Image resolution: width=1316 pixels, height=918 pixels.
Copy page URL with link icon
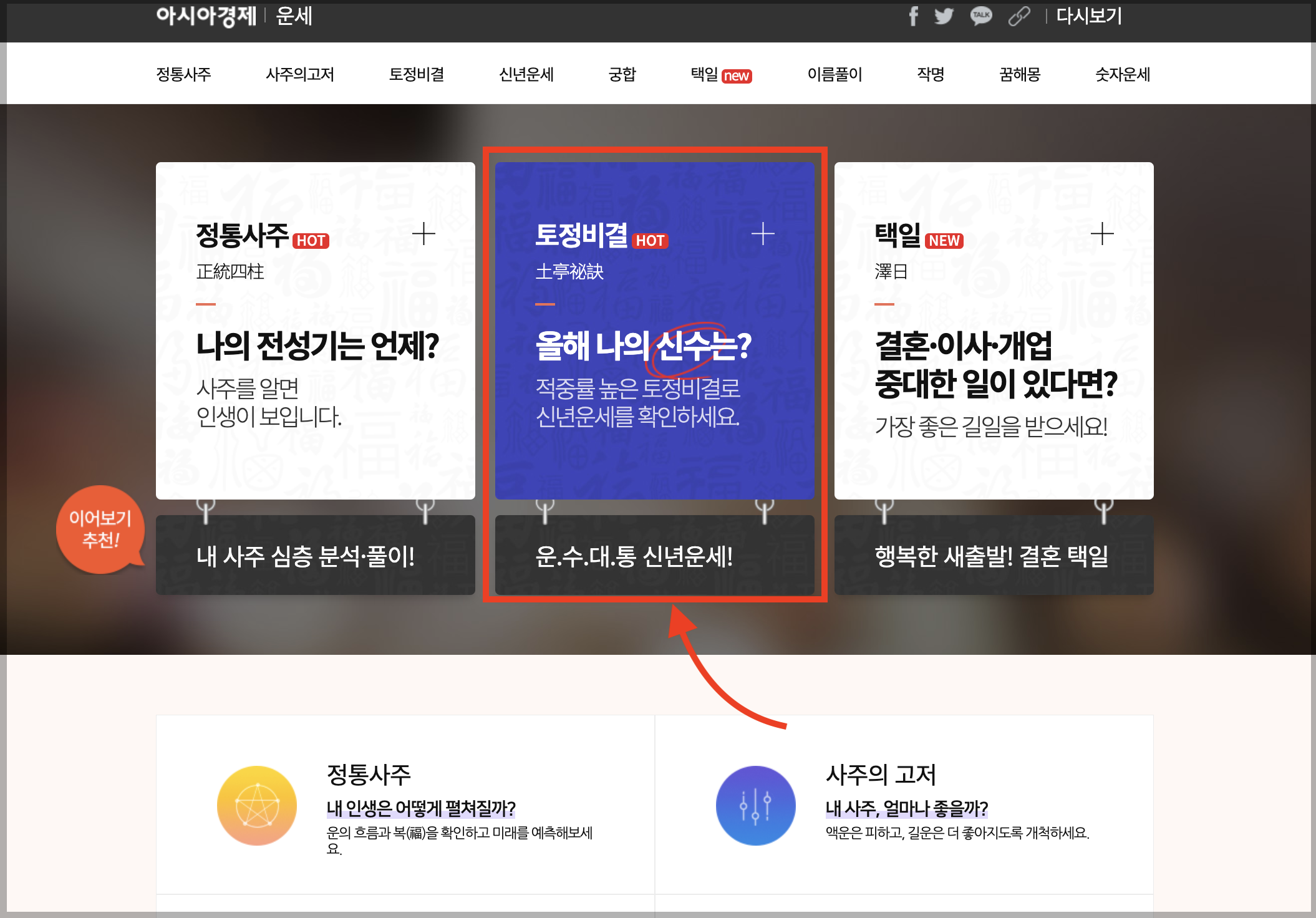pyautogui.click(x=1019, y=16)
